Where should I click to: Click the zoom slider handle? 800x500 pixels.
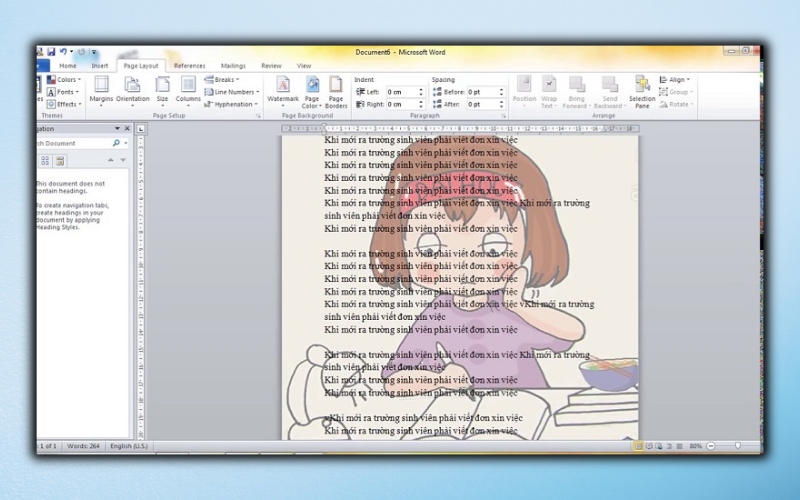coord(738,446)
